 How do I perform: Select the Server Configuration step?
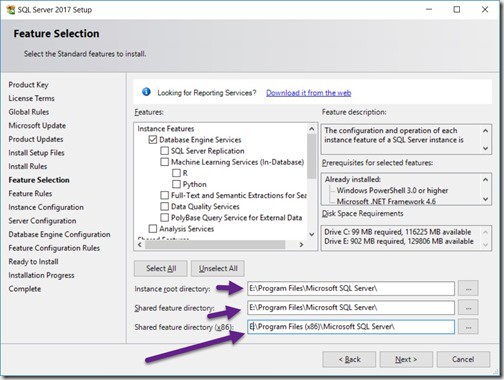42,221
